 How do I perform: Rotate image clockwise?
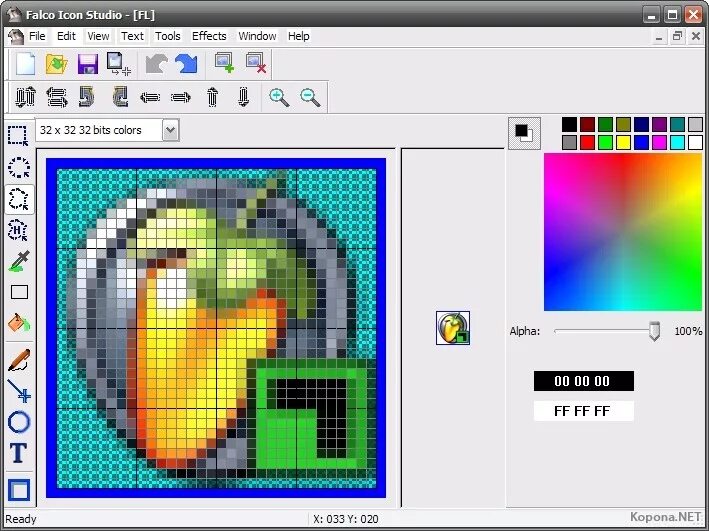[x=120, y=96]
